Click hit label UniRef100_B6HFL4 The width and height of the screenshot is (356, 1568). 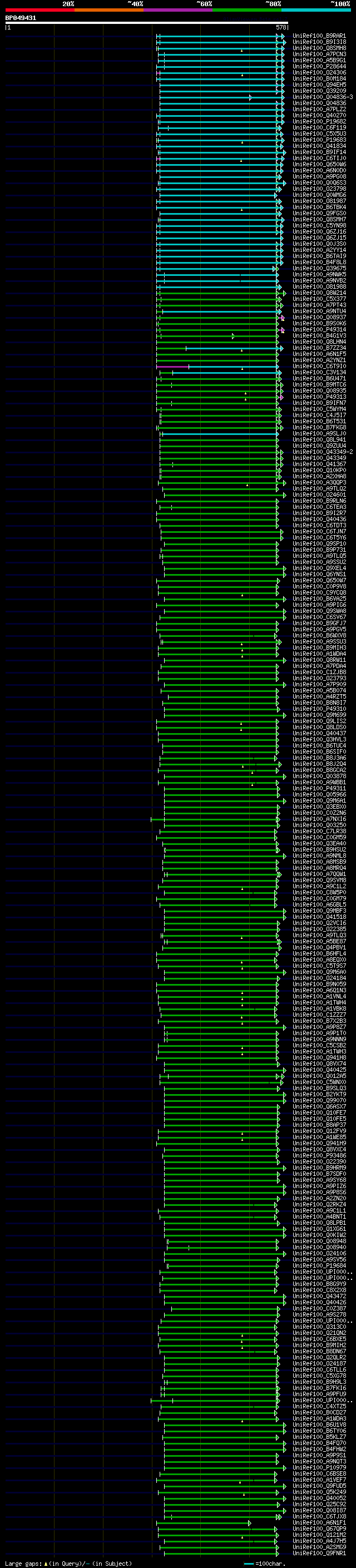tap(319, 954)
